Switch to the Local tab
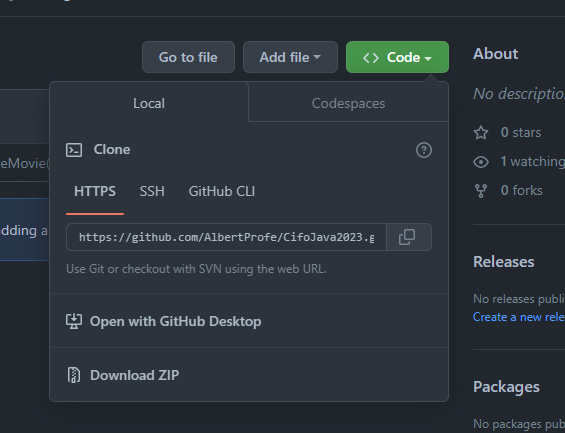Image resolution: width=565 pixels, height=433 pixels. (149, 103)
